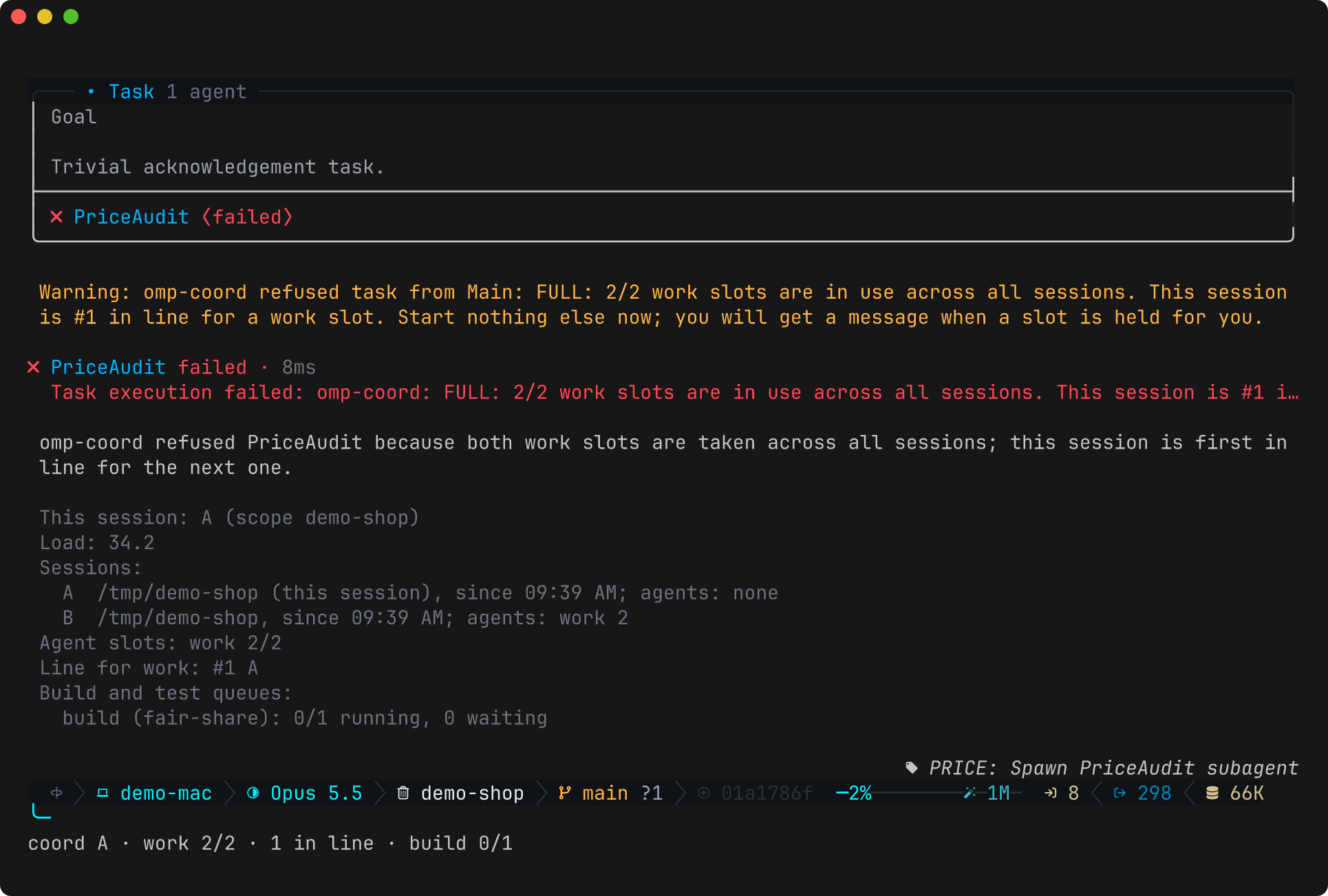Screen dimensions: 1328x896
Task: Click 'PRICE: Spawn PriceAudit subagent' label
Action: pyautogui.click(x=1113, y=767)
